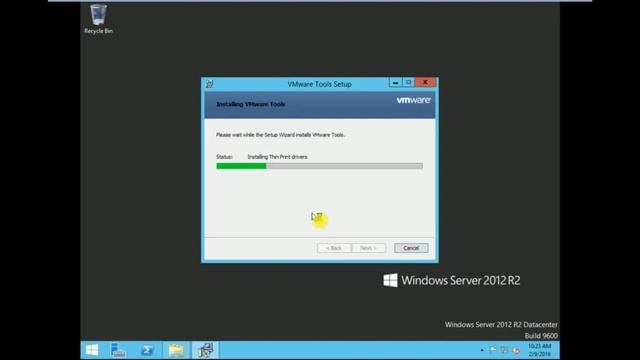Show hidden tray icons arrow
Image resolution: width=640 pixels, height=360 pixels.
click(x=482, y=350)
